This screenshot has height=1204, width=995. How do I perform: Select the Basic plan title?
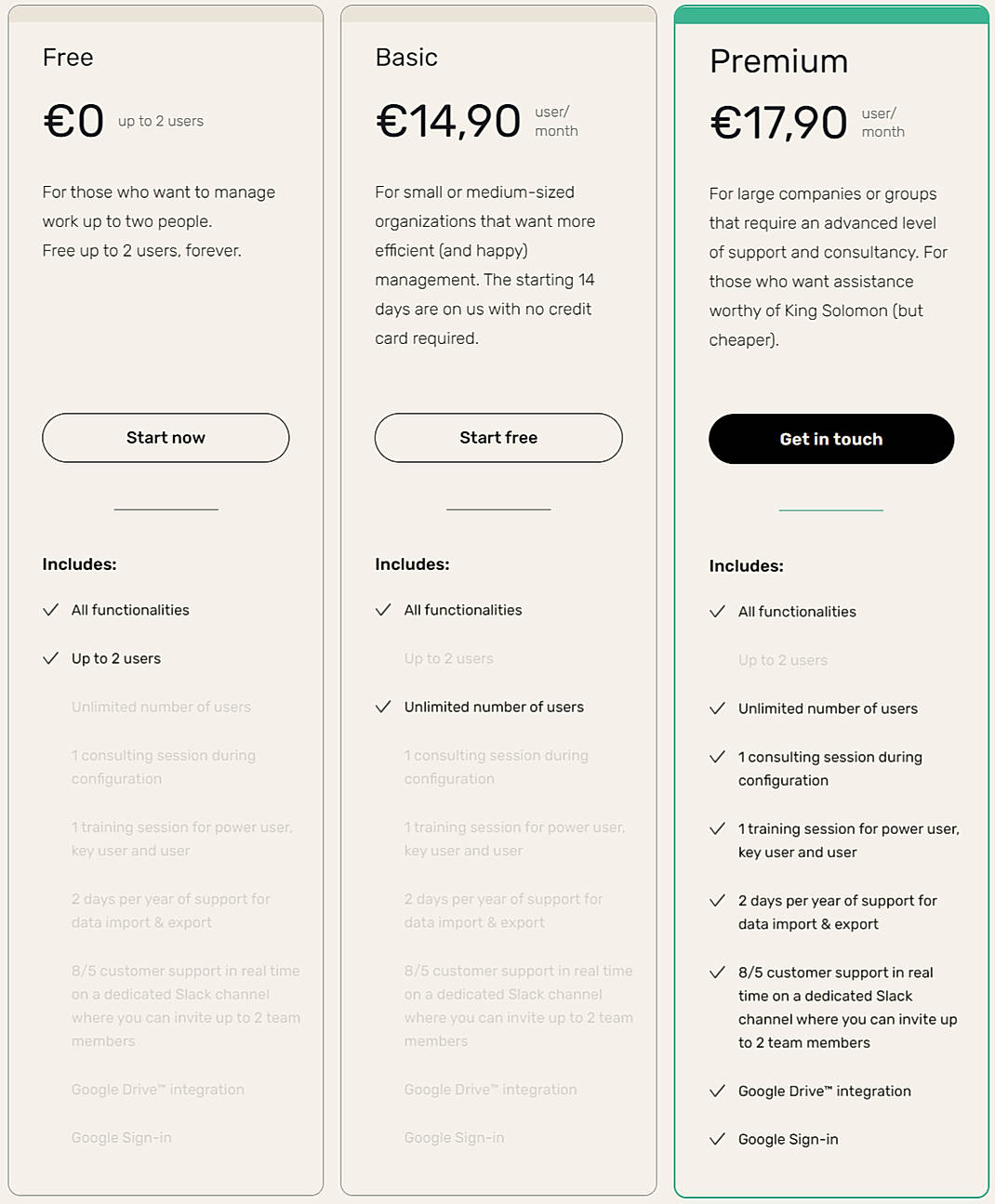coord(406,57)
